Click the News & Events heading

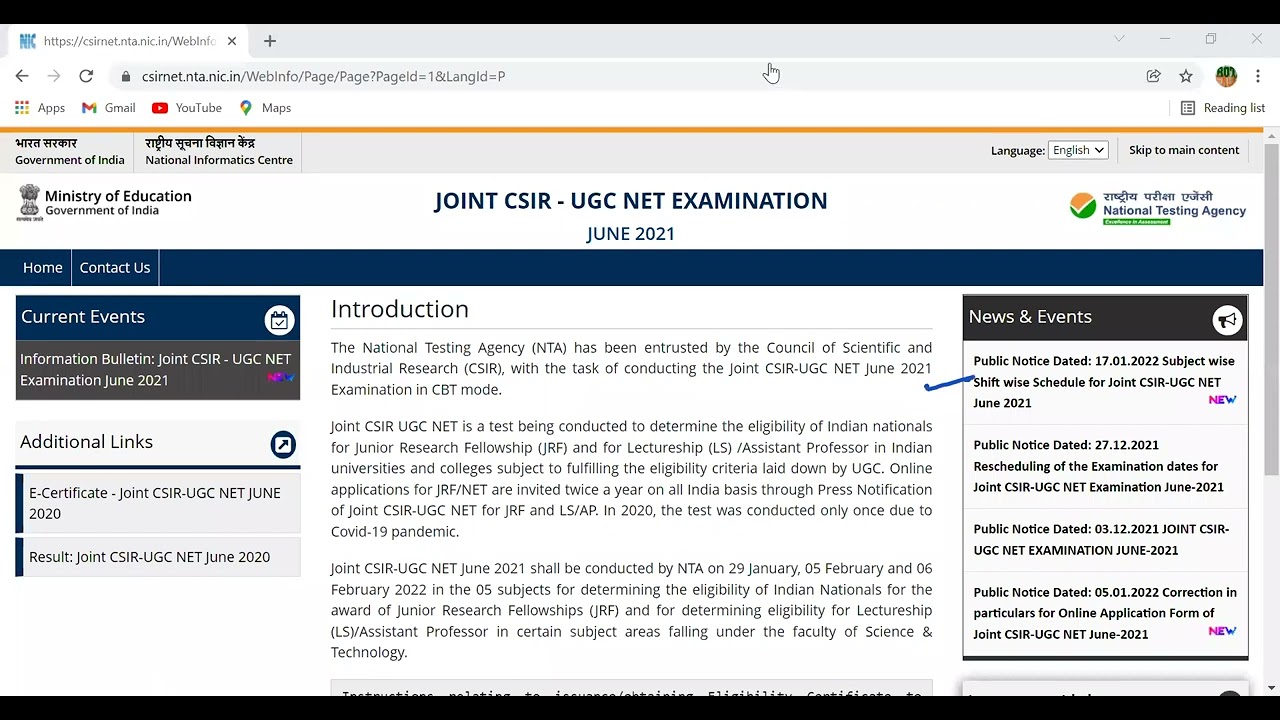click(x=1030, y=317)
